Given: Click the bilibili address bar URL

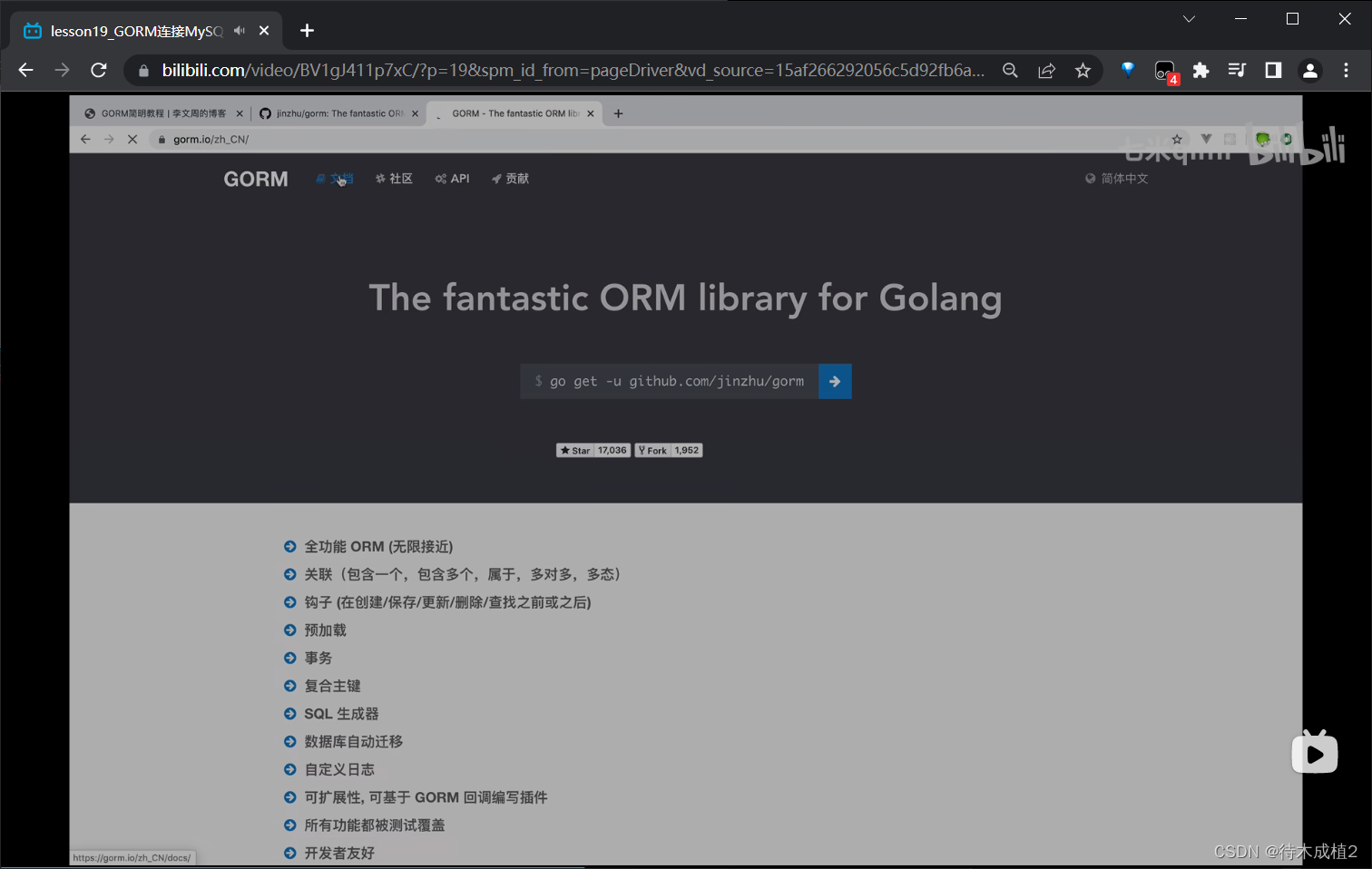Looking at the screenshot, I should tap(573, 70).
